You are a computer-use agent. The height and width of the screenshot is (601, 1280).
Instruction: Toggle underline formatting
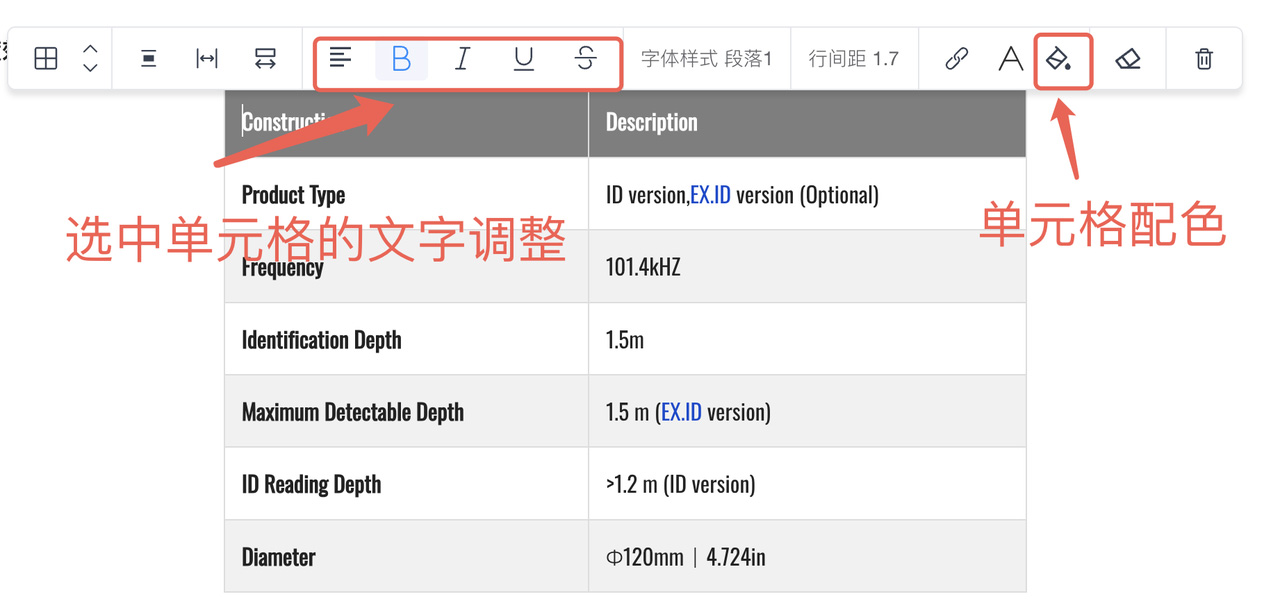point(523,59)
